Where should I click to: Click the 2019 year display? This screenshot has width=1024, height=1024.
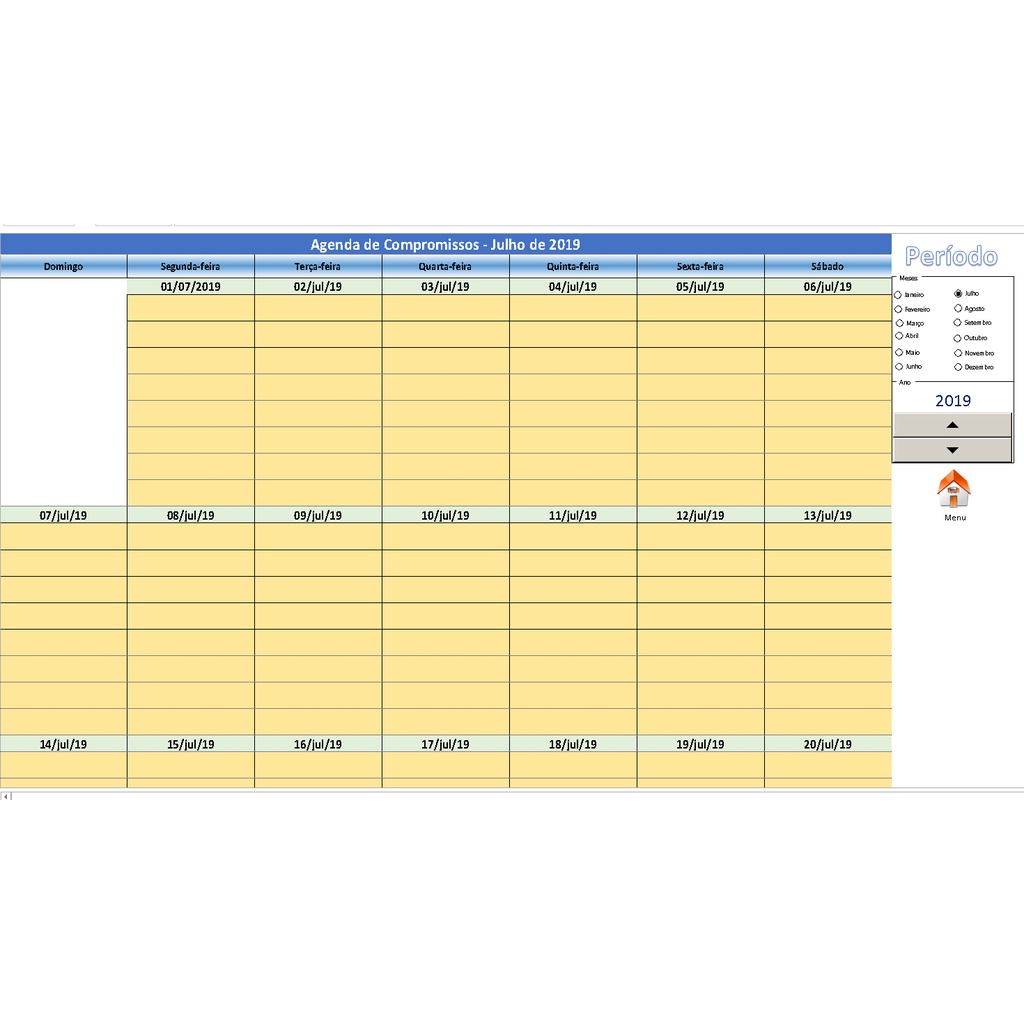[x=952, y=400]
